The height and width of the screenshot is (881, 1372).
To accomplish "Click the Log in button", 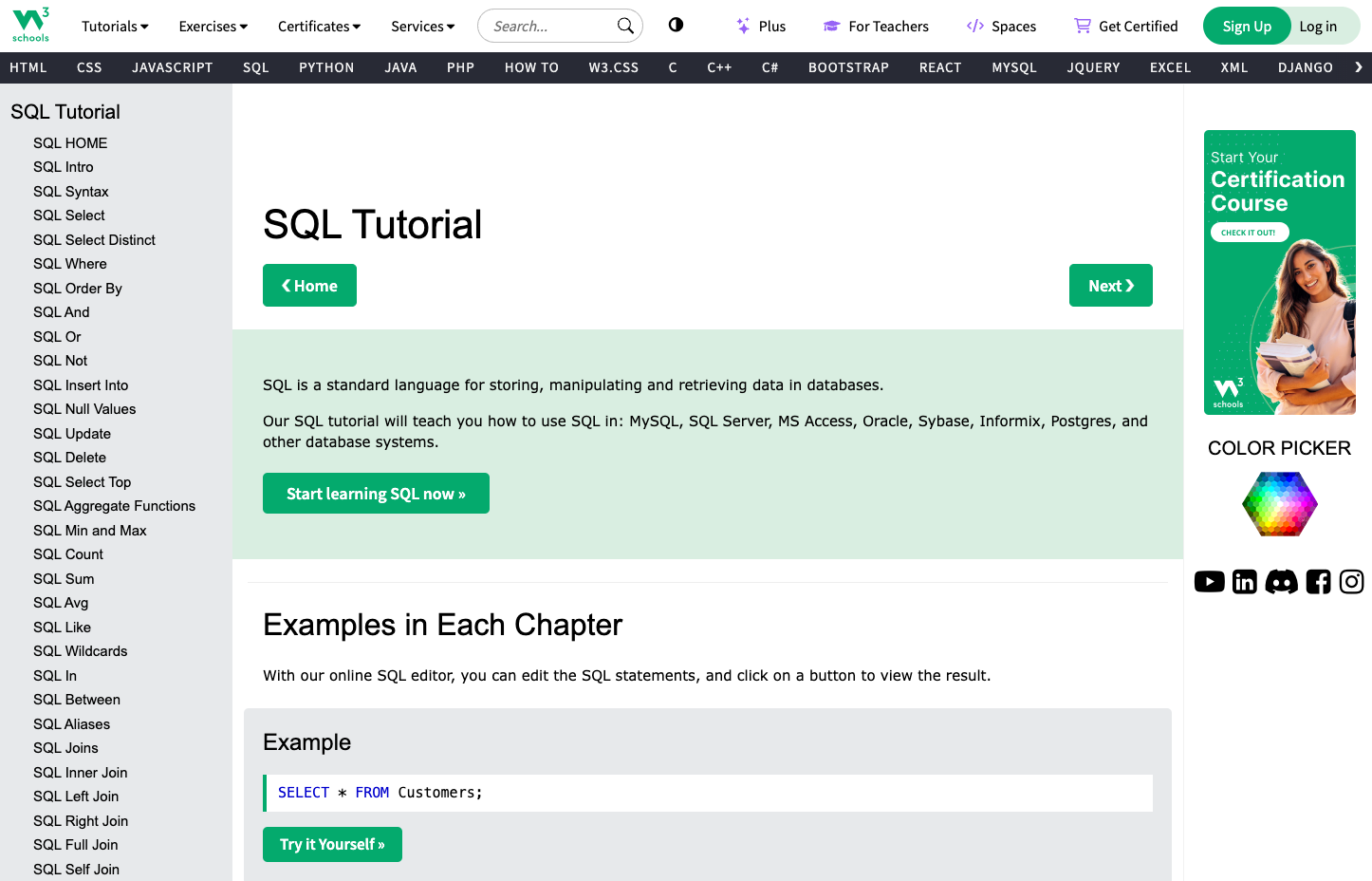I will [x=1318, y=26].
